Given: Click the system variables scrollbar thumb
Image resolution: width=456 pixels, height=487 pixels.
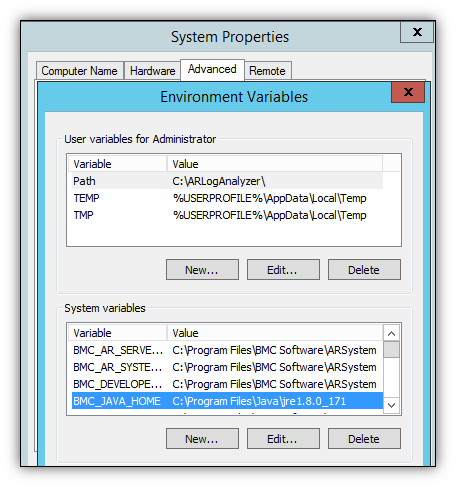Looking at the screenshot, I should (391, 350).
